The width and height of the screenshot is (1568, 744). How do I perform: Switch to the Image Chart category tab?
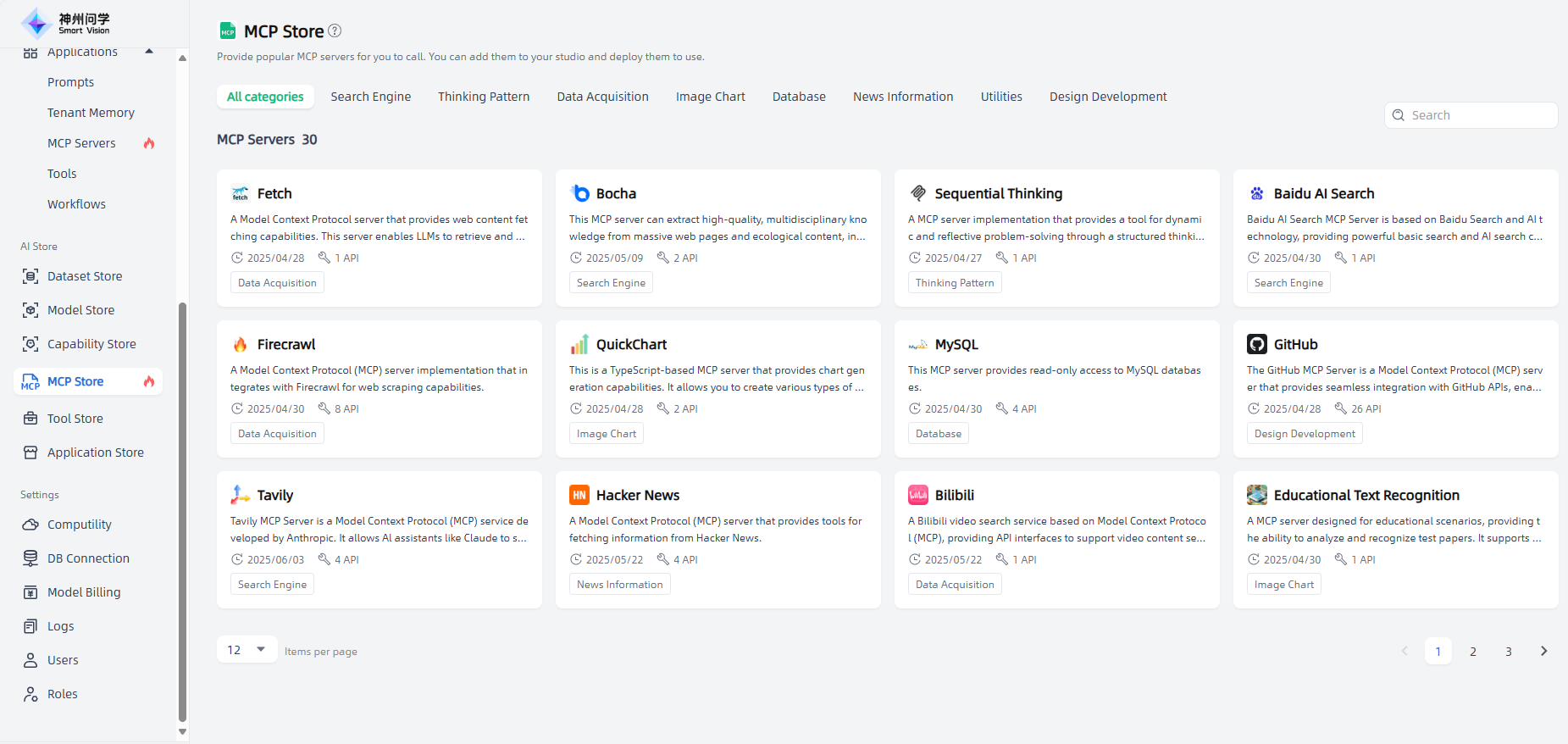point(711,97)
